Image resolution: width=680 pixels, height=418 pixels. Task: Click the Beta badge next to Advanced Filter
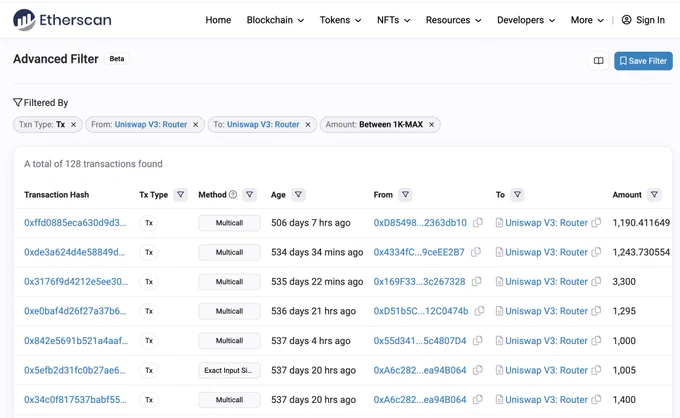[x=117, y=59]
